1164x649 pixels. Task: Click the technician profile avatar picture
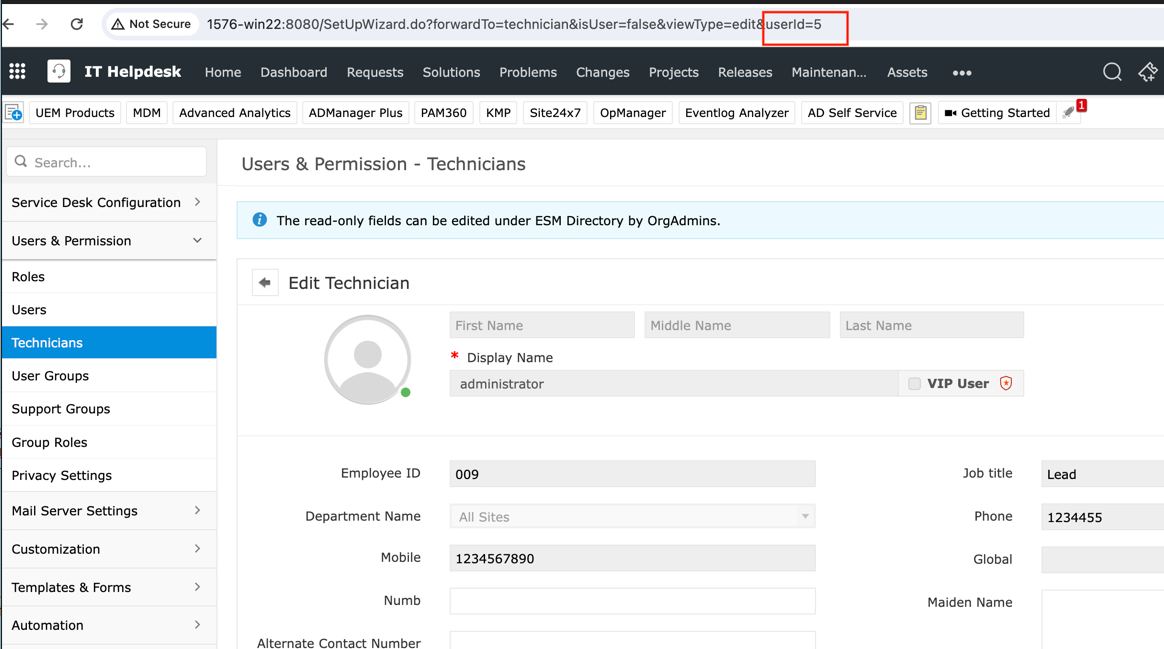click(367, 360)
